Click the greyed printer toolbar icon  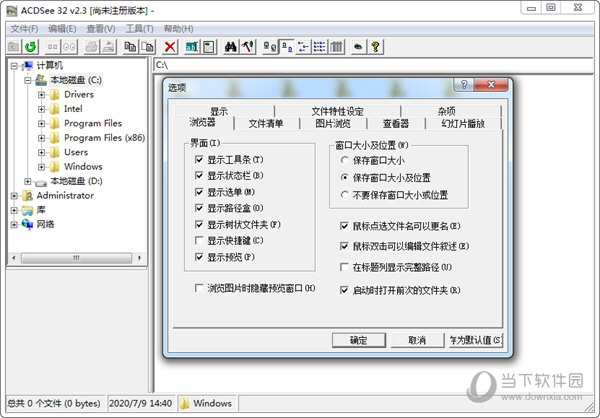tap(92, 47)
